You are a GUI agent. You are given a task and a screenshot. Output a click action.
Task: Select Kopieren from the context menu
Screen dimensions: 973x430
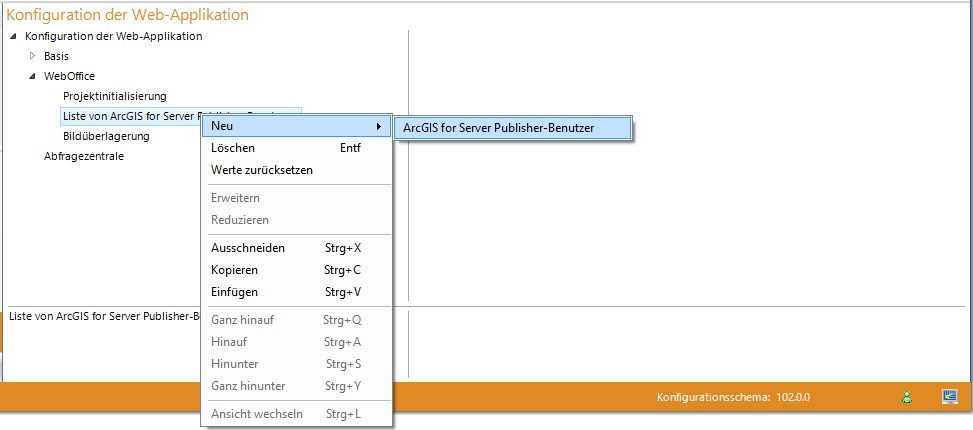[x=235, y=270]
